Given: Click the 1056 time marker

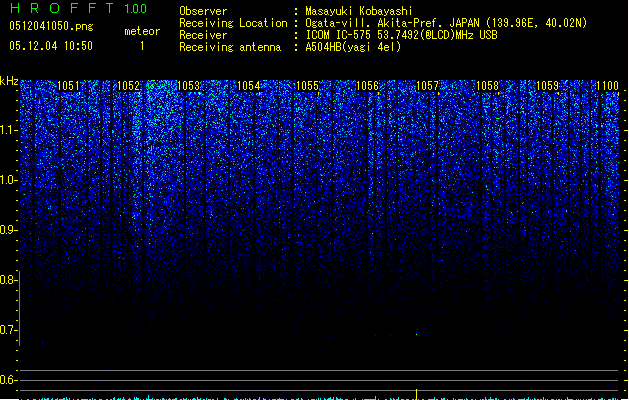Looking at the screenshot, I should (367, 86).
